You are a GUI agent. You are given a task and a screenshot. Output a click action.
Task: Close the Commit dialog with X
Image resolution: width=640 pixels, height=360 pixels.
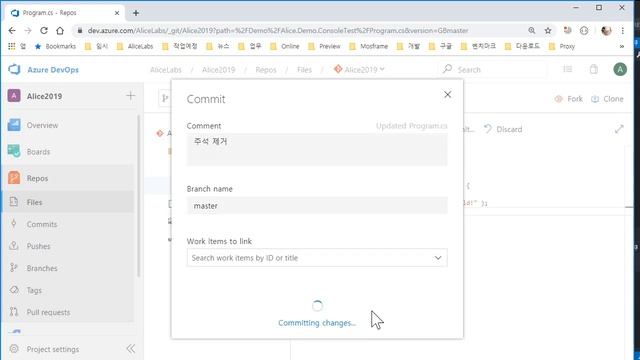(447, 95)
